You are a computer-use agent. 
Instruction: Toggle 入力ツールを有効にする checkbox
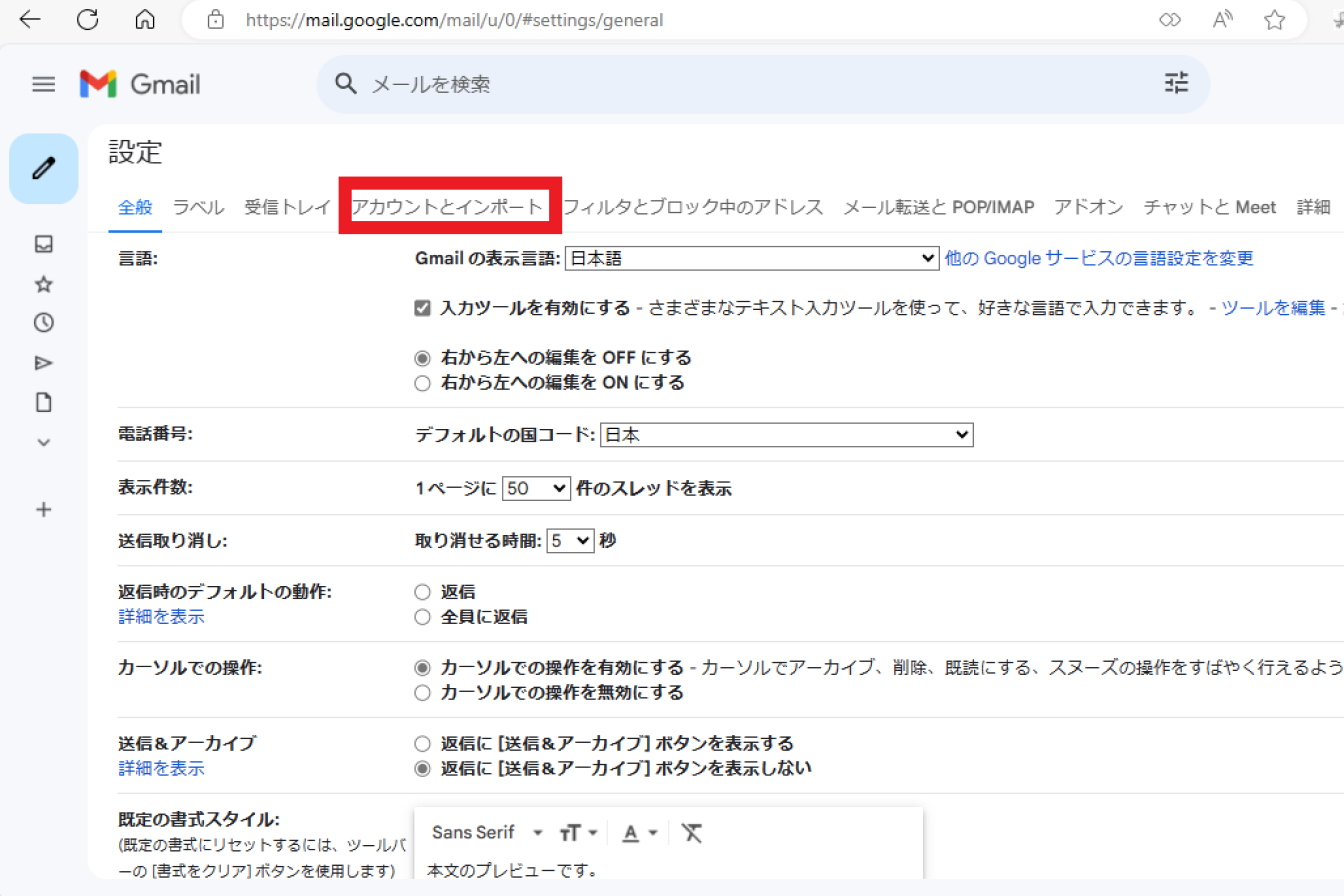[x=422, y=308]
